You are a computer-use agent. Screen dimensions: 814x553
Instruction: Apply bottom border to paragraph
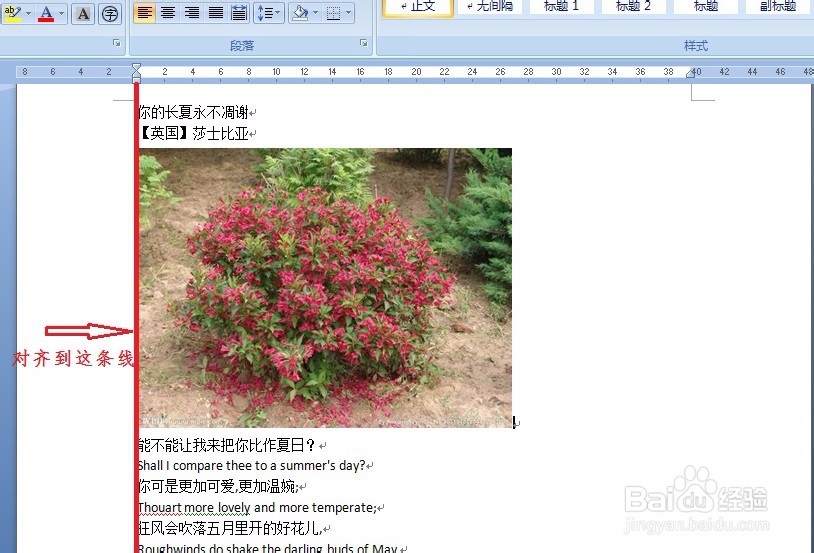tap(334, 12)
